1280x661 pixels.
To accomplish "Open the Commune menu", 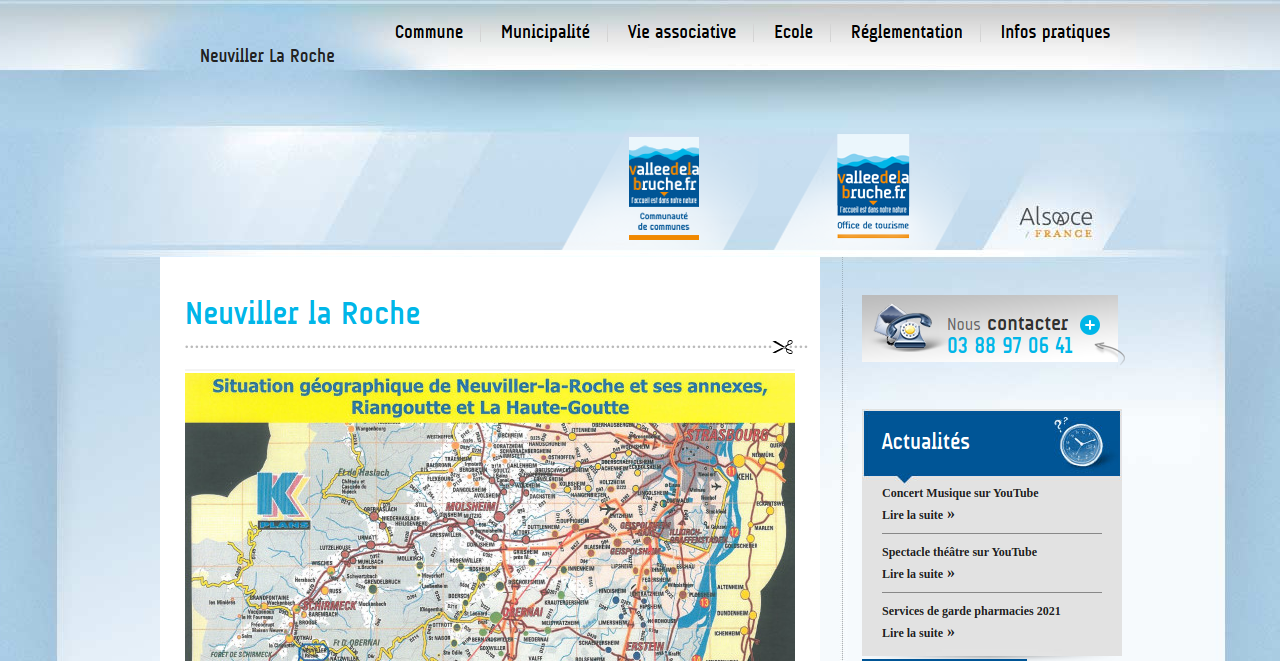I will pyautogui.click(x=429, y=32).
